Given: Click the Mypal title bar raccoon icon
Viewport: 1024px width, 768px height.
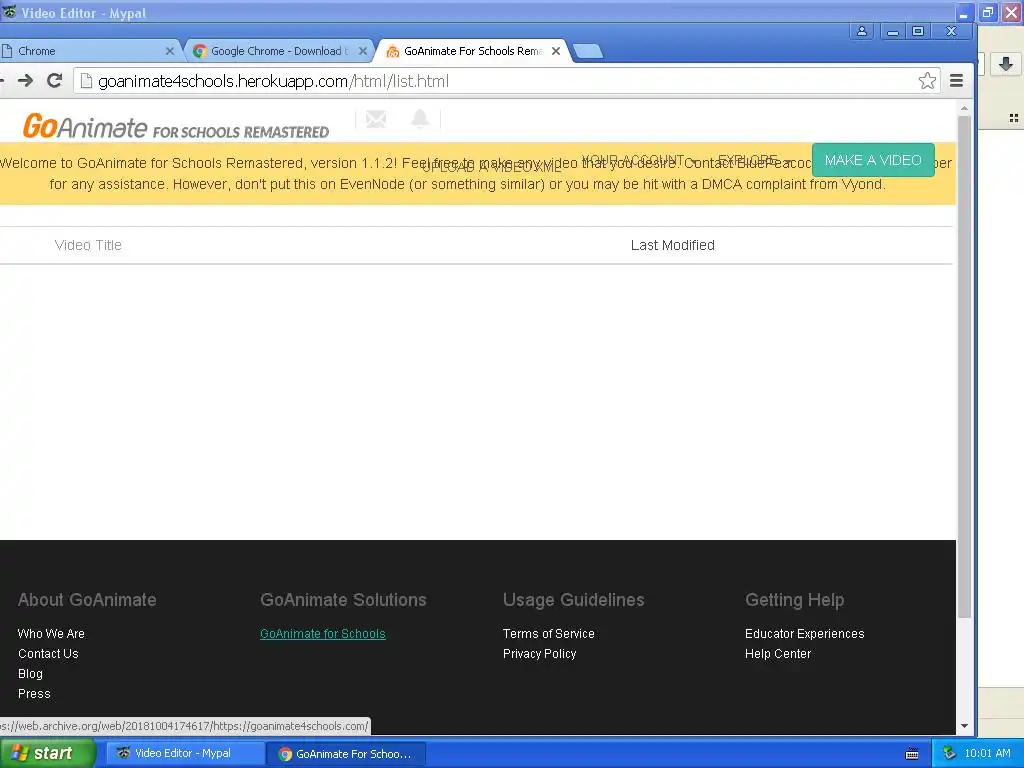Looking at the screenshot, I should point(9,11).
